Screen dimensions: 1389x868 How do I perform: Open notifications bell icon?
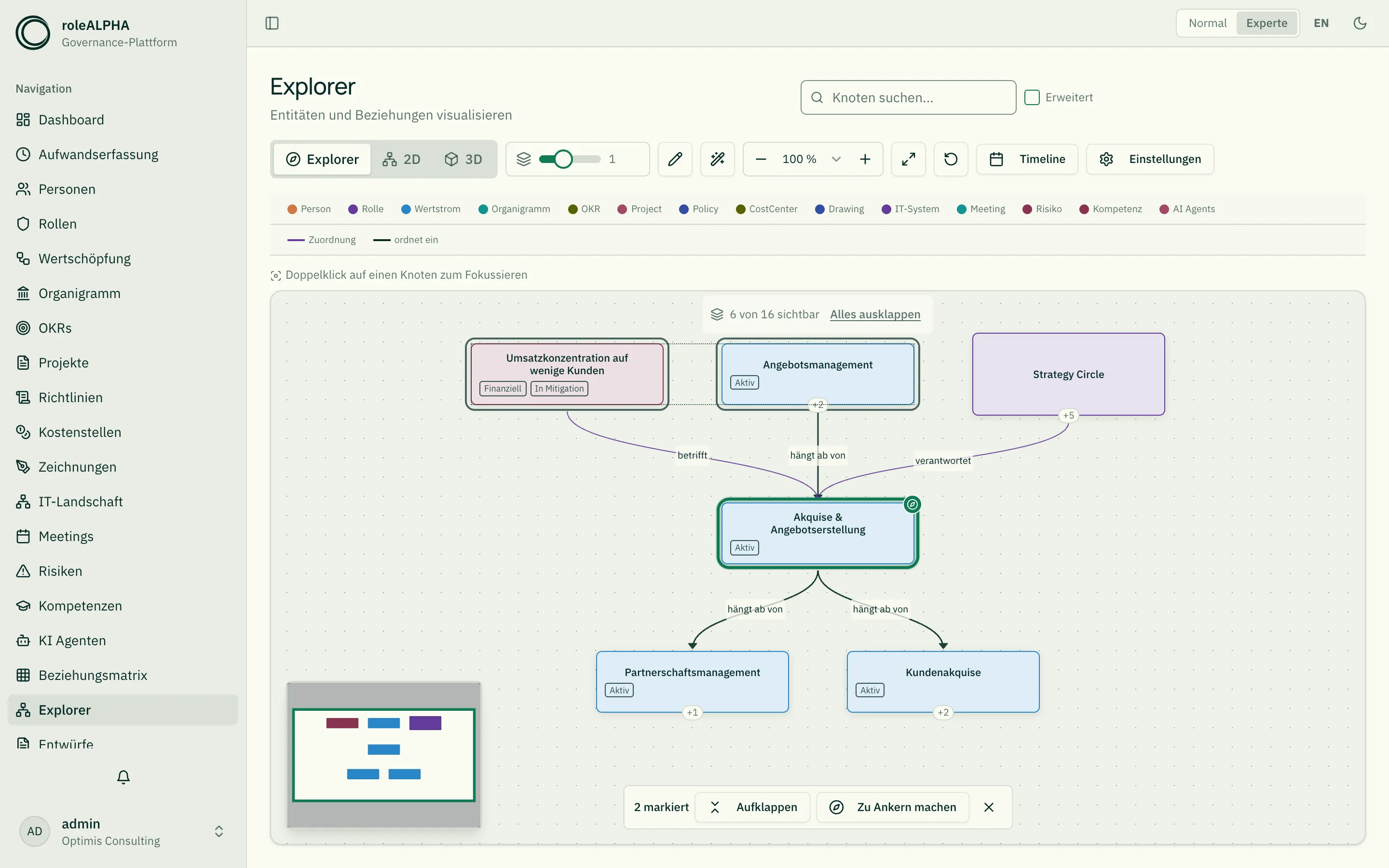click(x=123, y=777)
